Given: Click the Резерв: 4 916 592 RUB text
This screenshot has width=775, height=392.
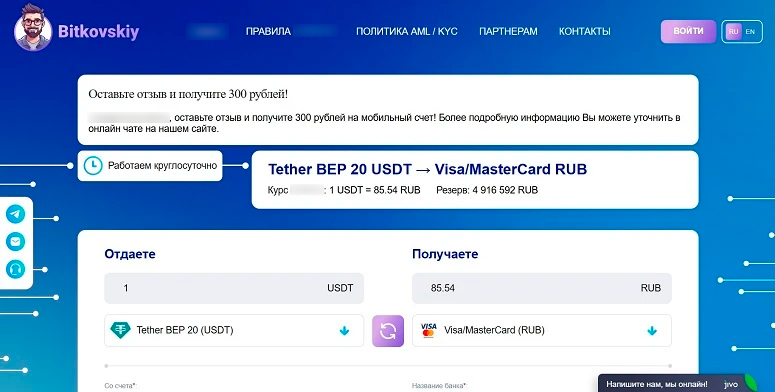Looking at the screenshot, I should click(x=487, y=190).
